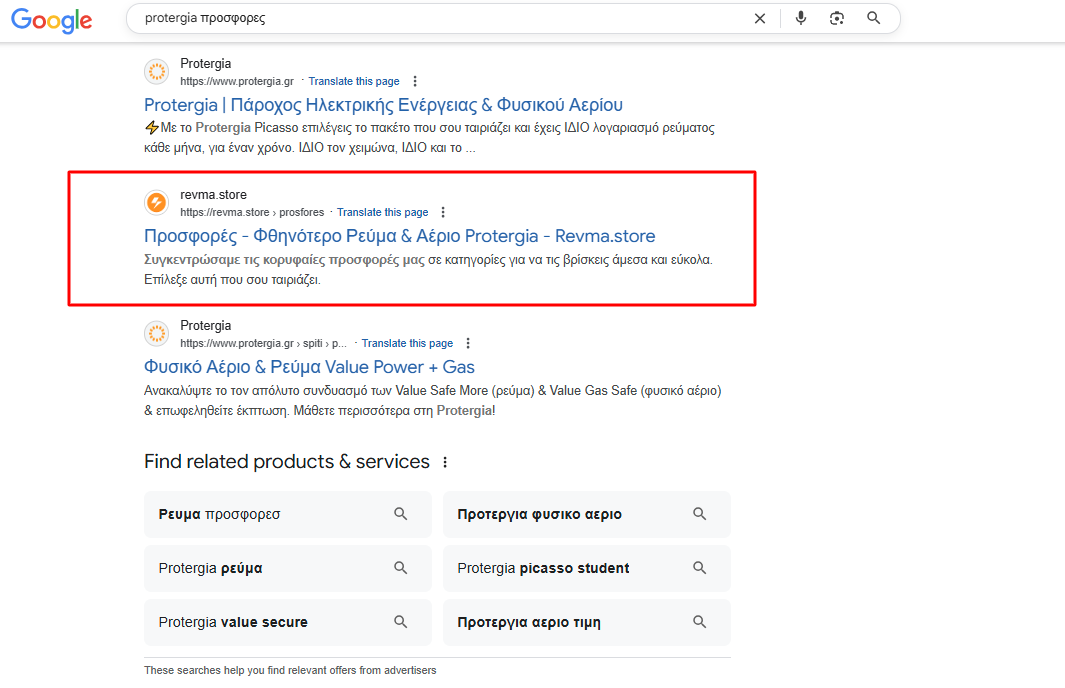Open three-dot menu for Value Power result
Image resolution: width=1065 pixels, height=688 pixels.
(x=468, y=344)
